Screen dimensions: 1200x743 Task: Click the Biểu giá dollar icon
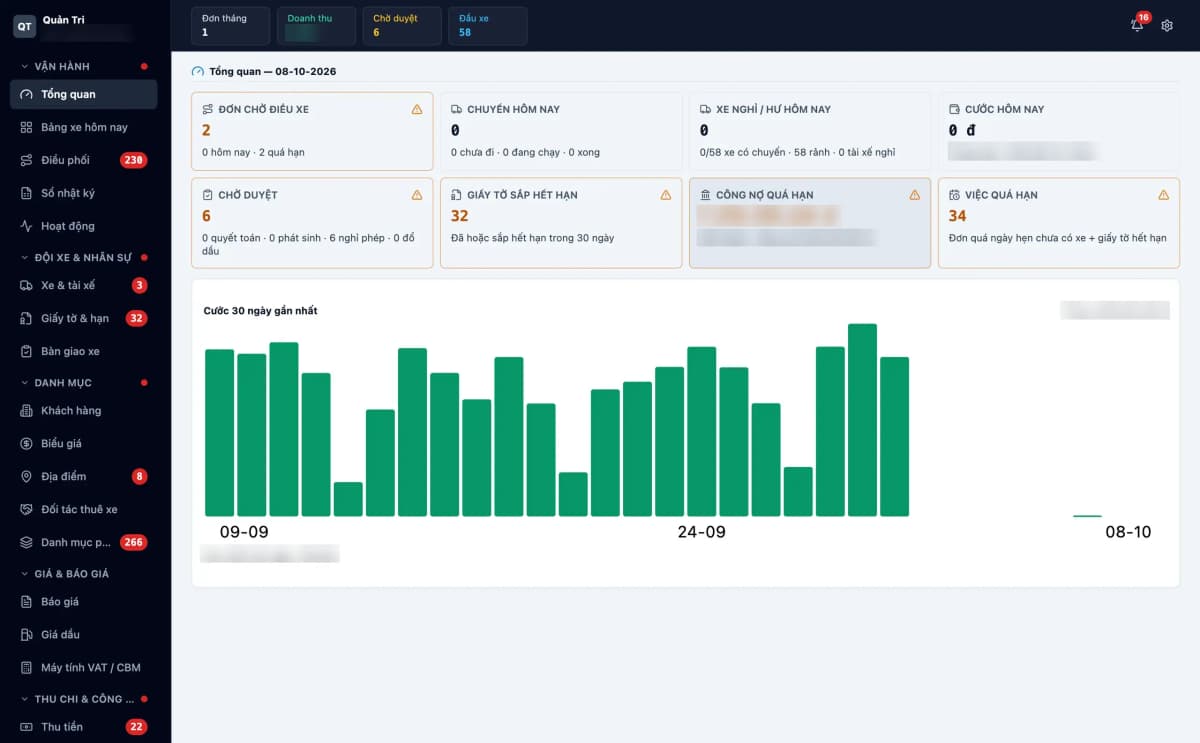[27, 443]
